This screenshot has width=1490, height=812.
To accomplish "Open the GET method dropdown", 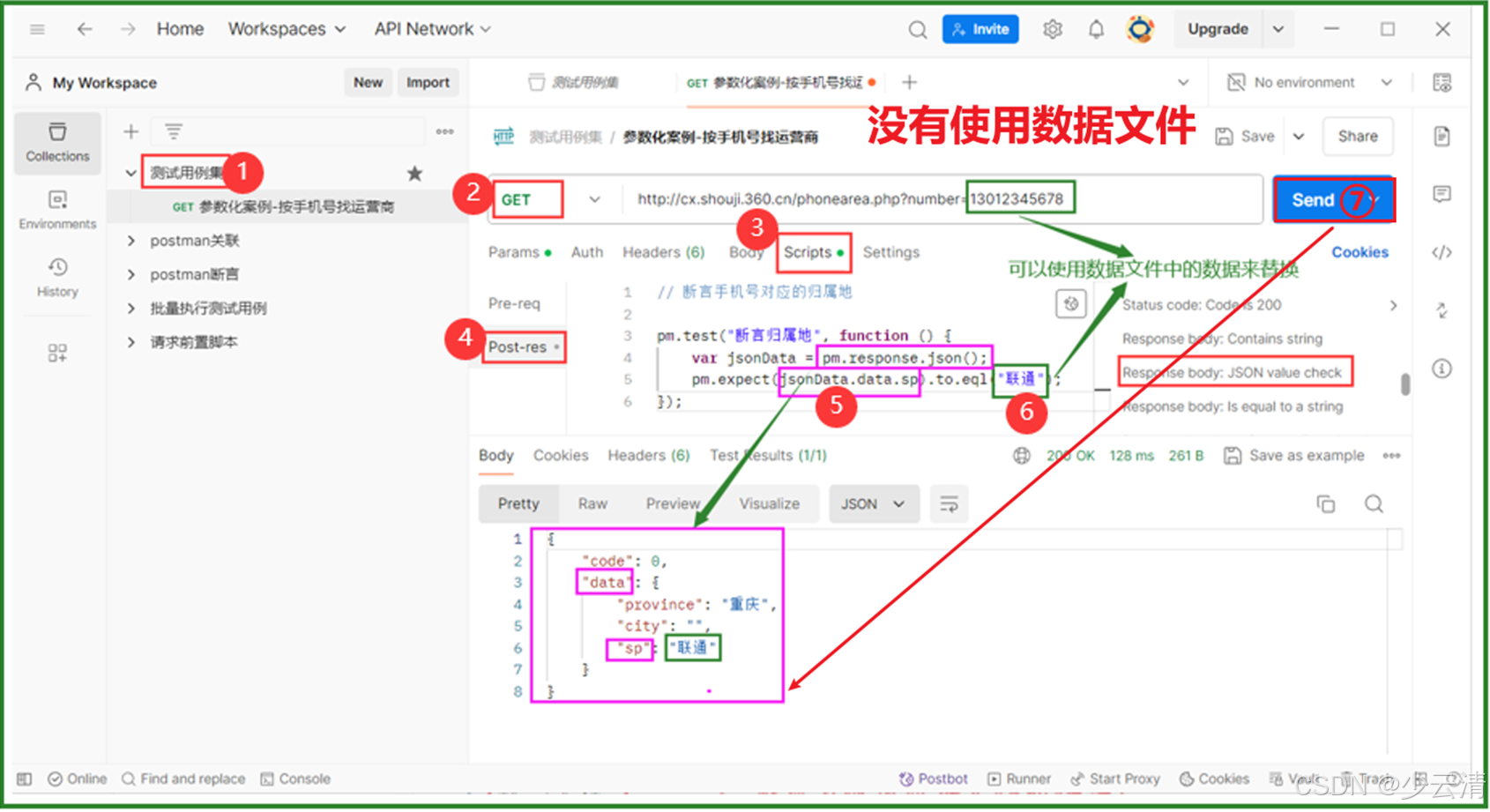I will point(594,199).
